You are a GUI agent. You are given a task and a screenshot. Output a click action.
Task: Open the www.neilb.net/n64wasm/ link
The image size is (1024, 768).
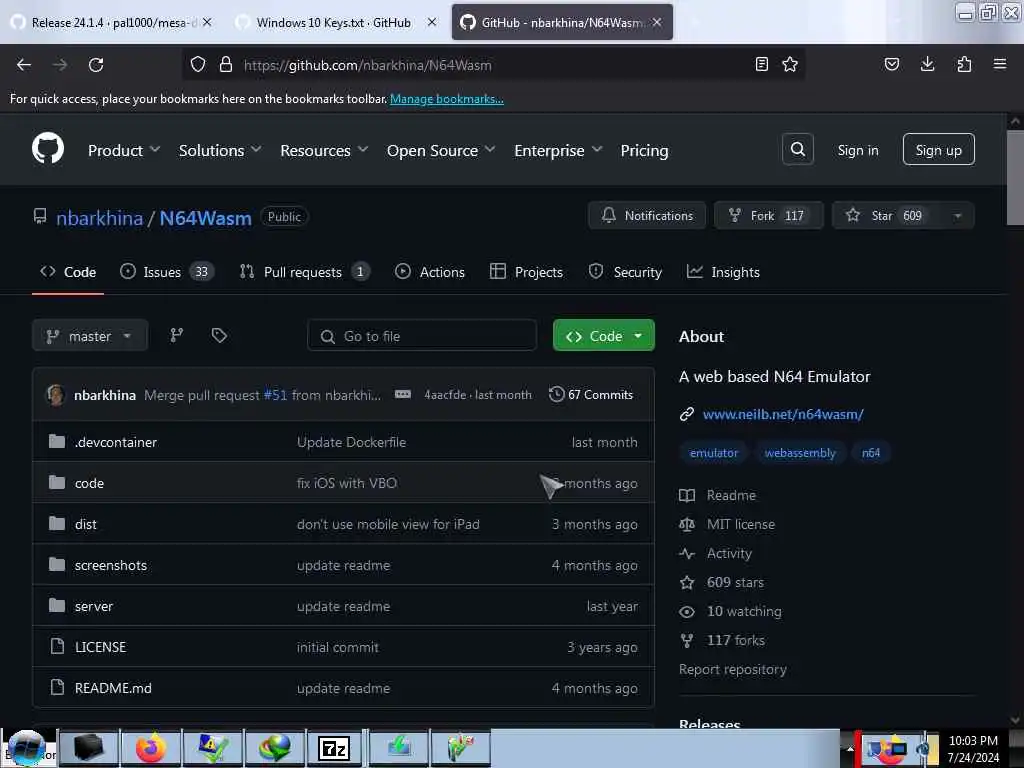tap(783, 414)
